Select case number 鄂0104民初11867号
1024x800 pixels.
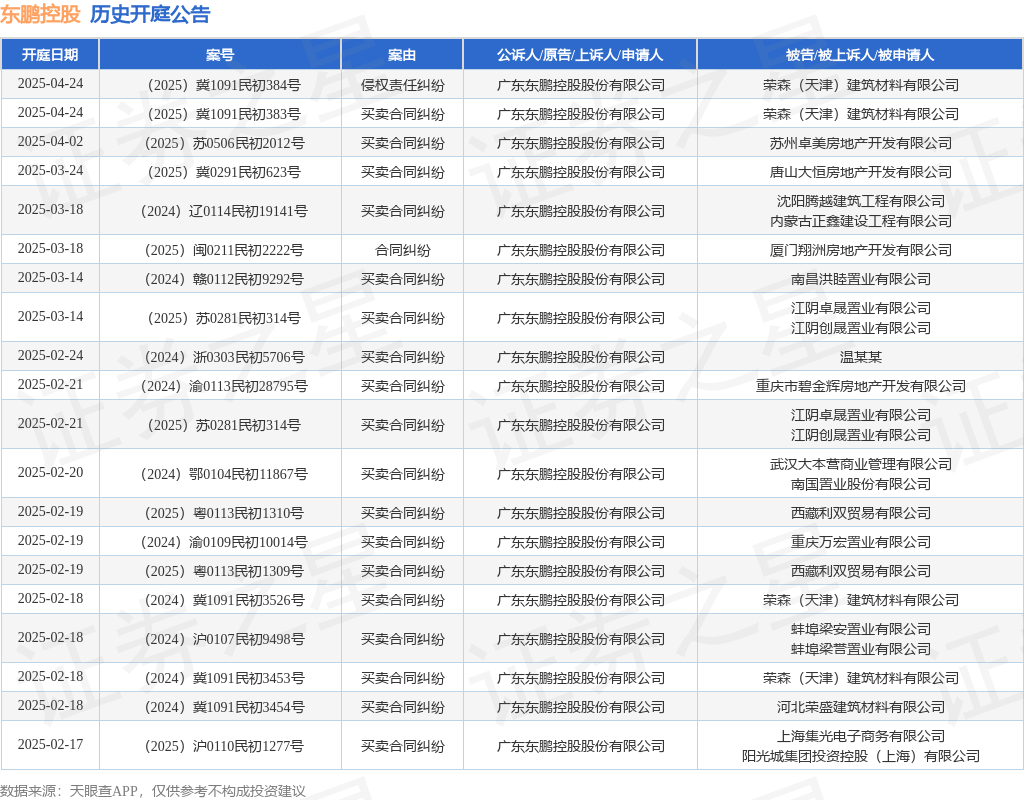[224, 474]
